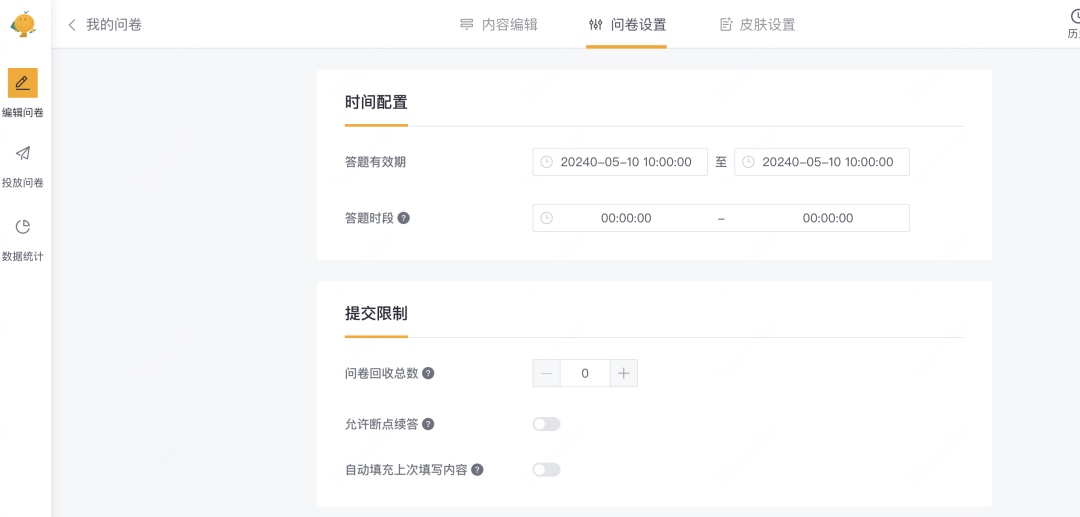This screenshot has width=1080, height=517.
Task: Click the orange mascot logo
Action: [x=23, y=24]
